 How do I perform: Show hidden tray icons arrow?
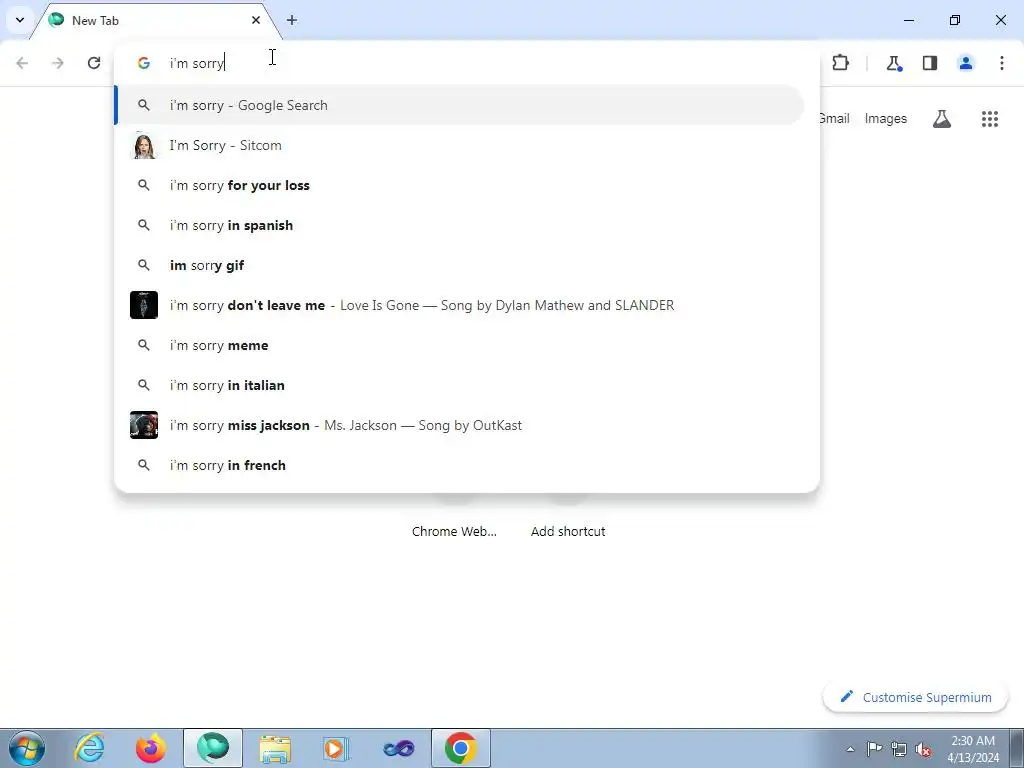tap(850, 749)
